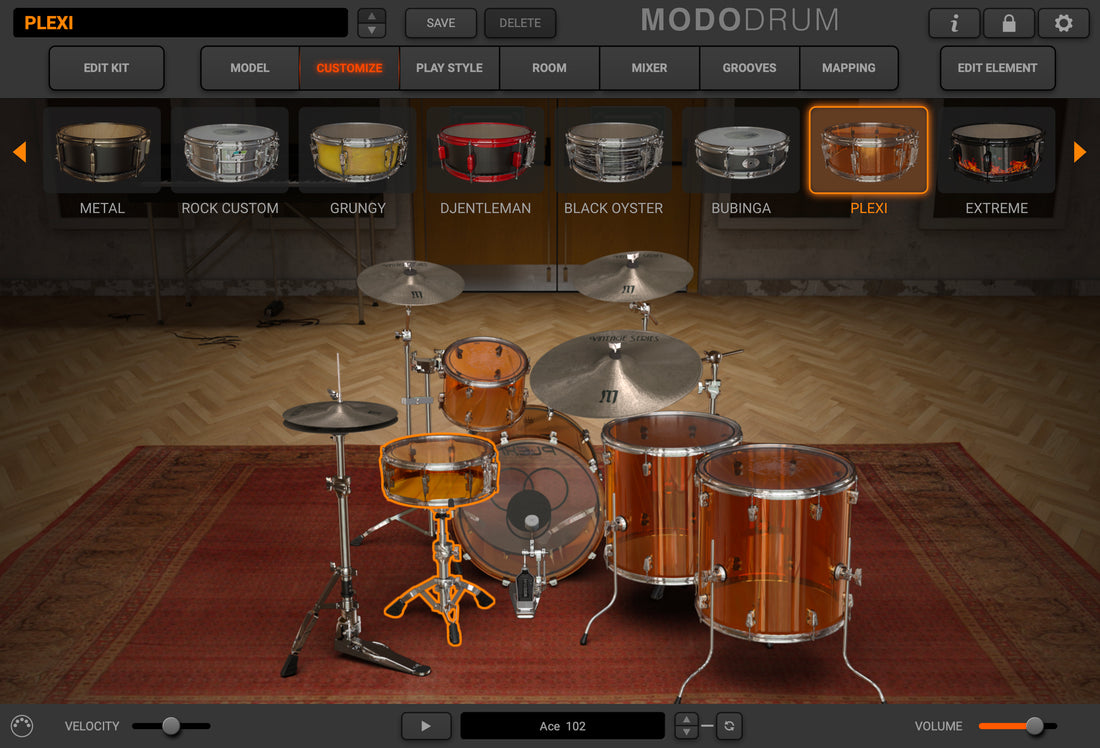This screenshot has width=1100, height=748.
Task: Show previous snare models left arrow
Action: 20,151
